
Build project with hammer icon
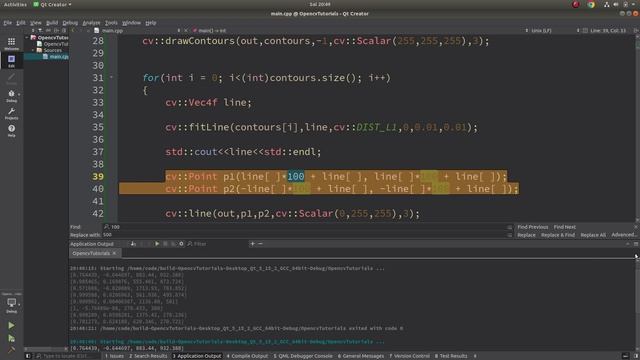coord(11,349)
